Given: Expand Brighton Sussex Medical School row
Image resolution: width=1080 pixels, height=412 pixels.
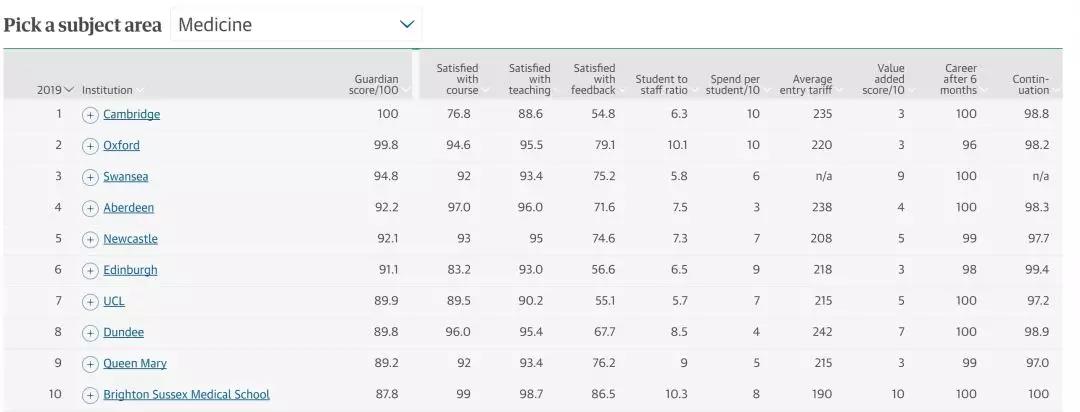Looking at the screenshot, I should 90,395.
